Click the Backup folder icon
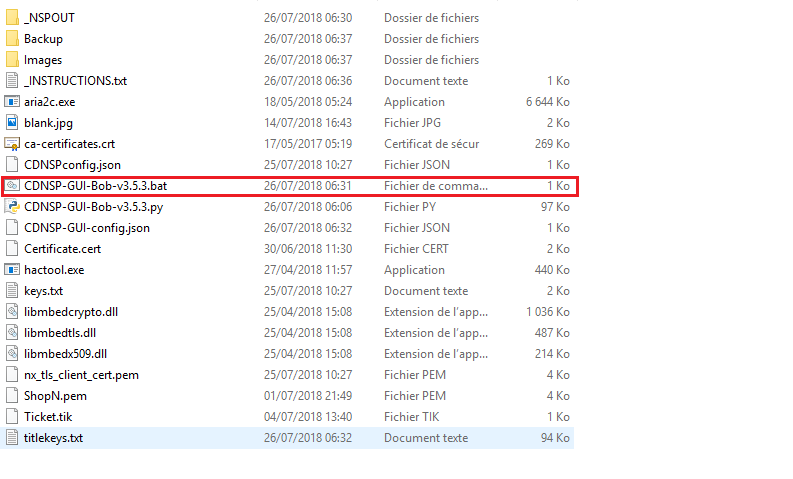 coord(12,38)
